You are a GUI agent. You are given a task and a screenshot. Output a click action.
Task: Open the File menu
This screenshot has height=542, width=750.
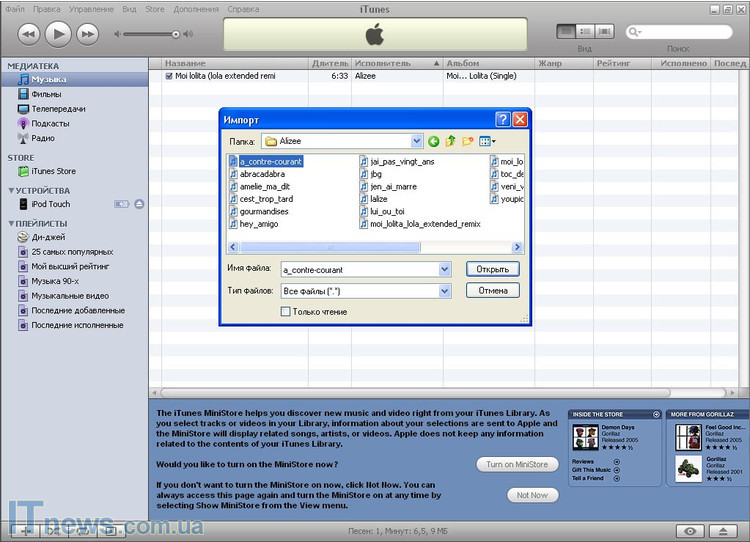click(15, 9)
